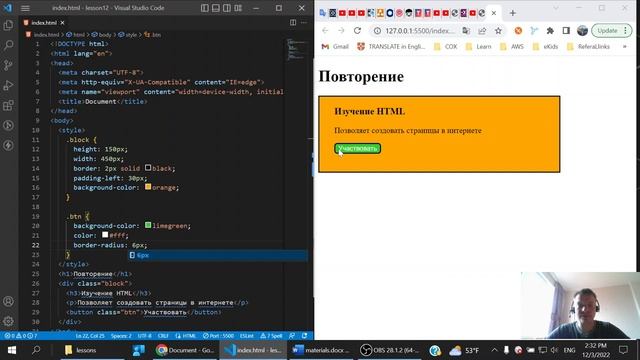Screen dimensions: 640x360
Task: Close the index.html editor tab
Action: coord(62,23)
